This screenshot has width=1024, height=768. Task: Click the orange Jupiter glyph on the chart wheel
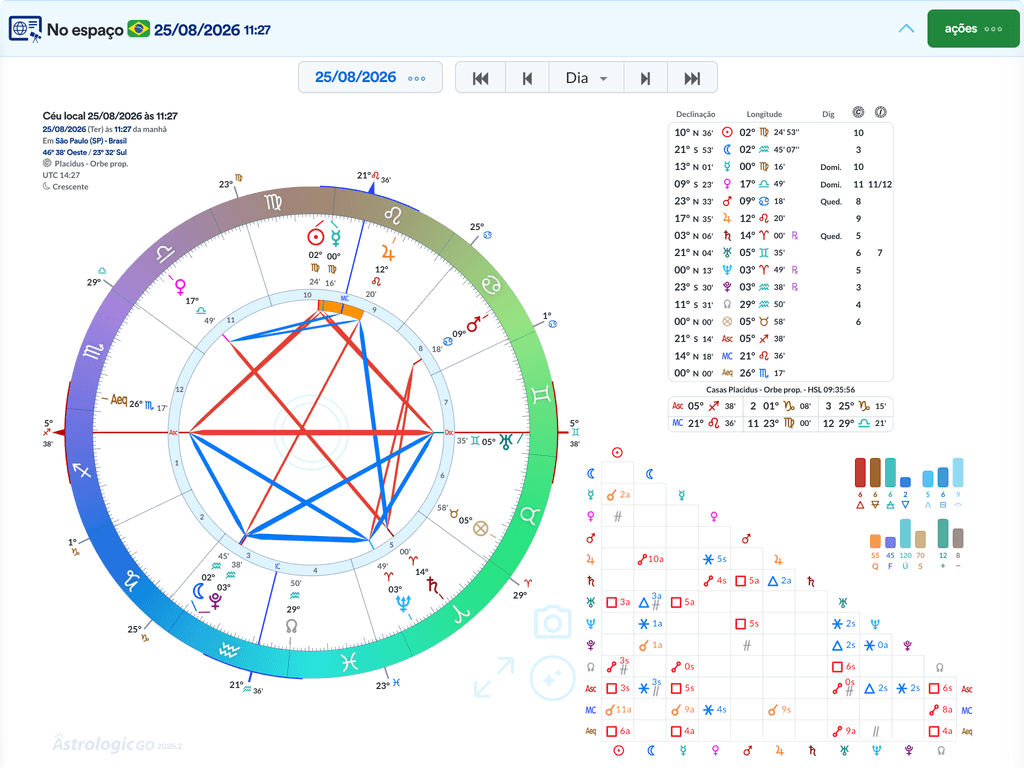click(x=388, y=252)
